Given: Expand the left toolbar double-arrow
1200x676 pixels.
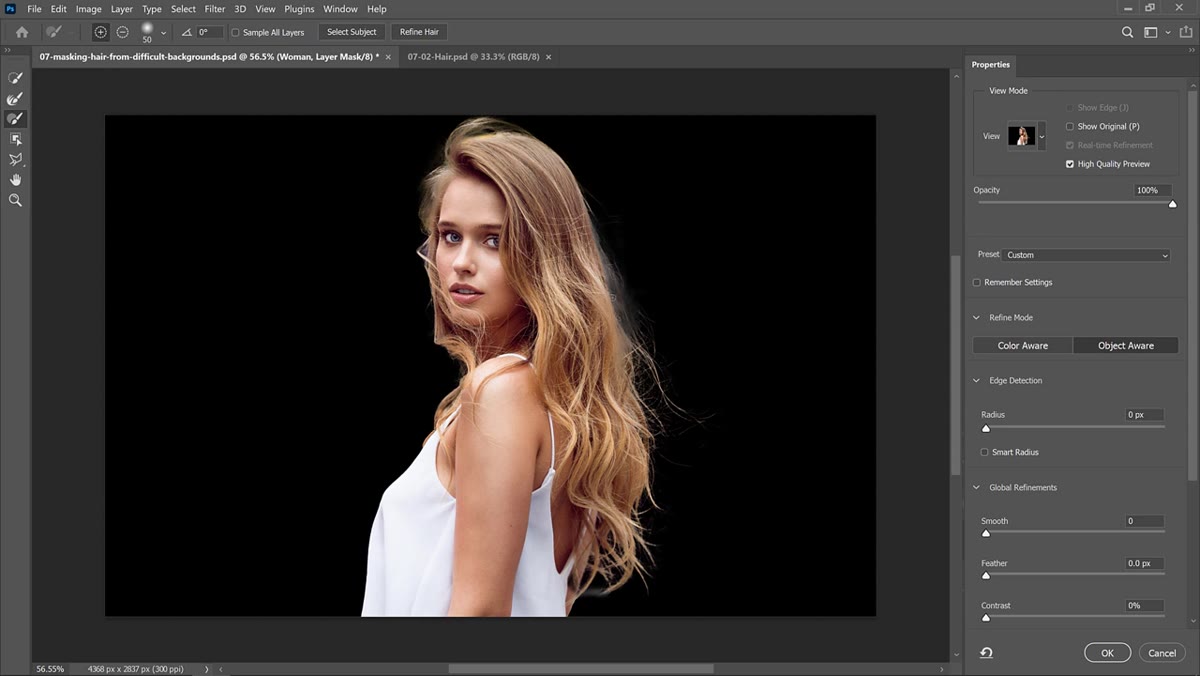Looking at the screenshot, I should pyautogui.click(x=8, y=50).
